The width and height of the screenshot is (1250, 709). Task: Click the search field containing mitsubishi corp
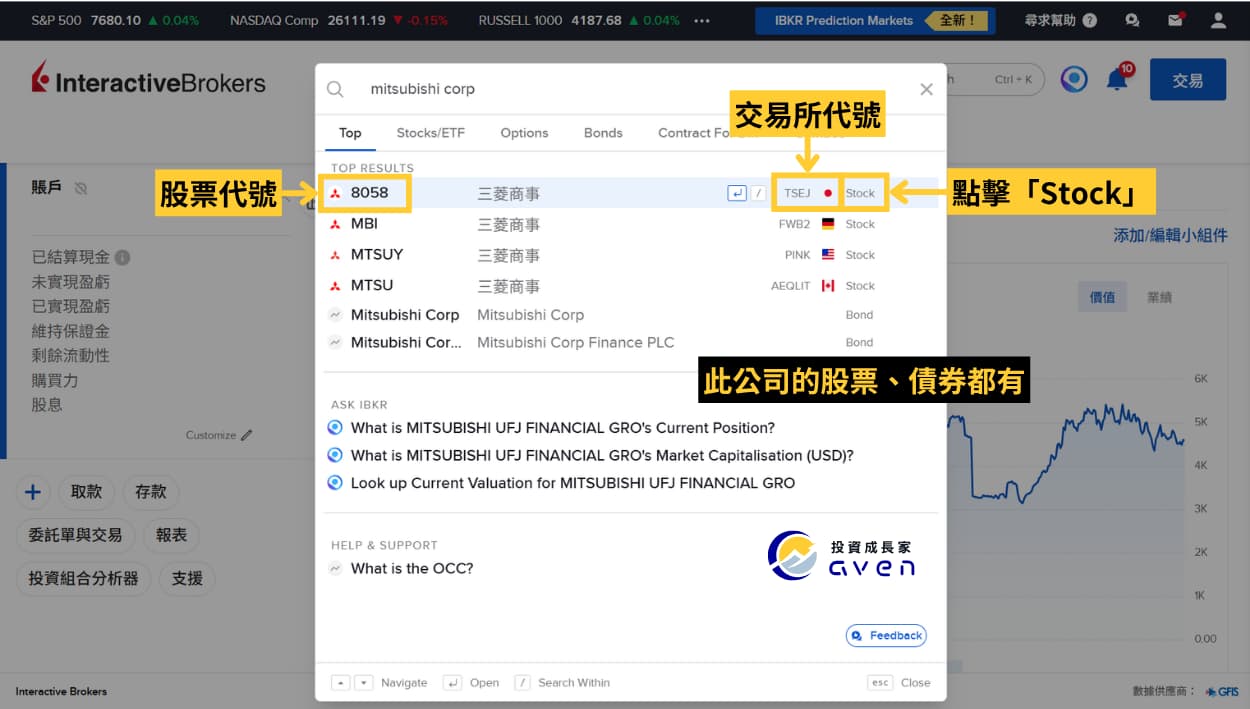point(630,89)
